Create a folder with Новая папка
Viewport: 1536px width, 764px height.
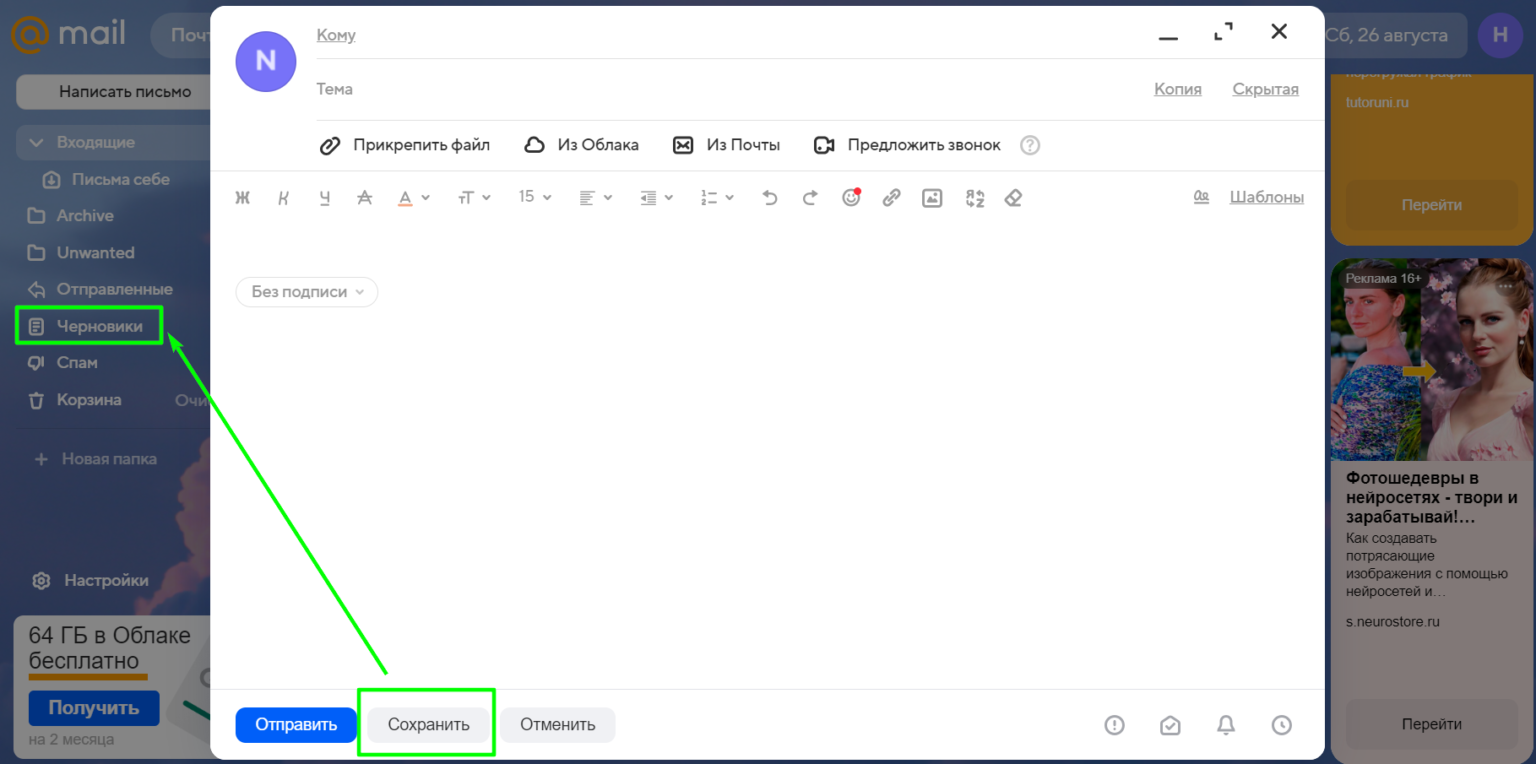coord(96,460)
